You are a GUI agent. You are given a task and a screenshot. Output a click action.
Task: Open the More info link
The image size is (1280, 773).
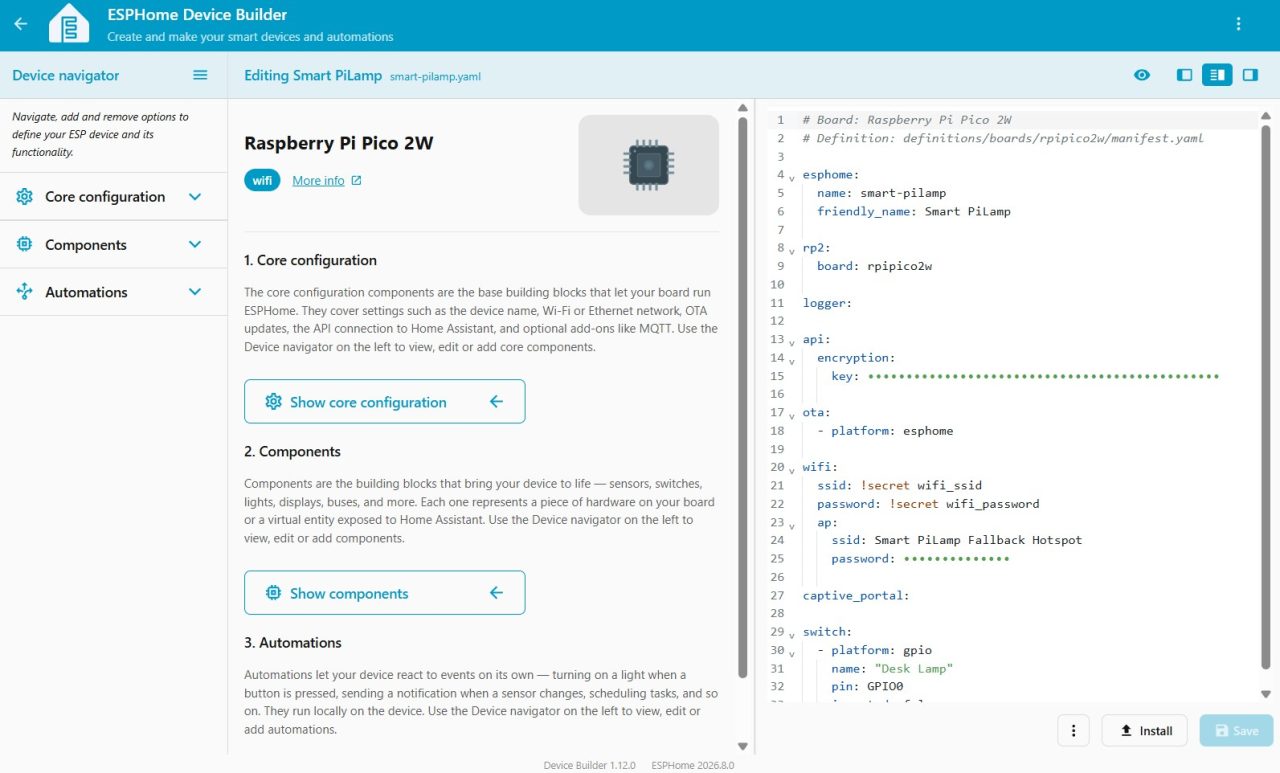(x=318, y=180)
